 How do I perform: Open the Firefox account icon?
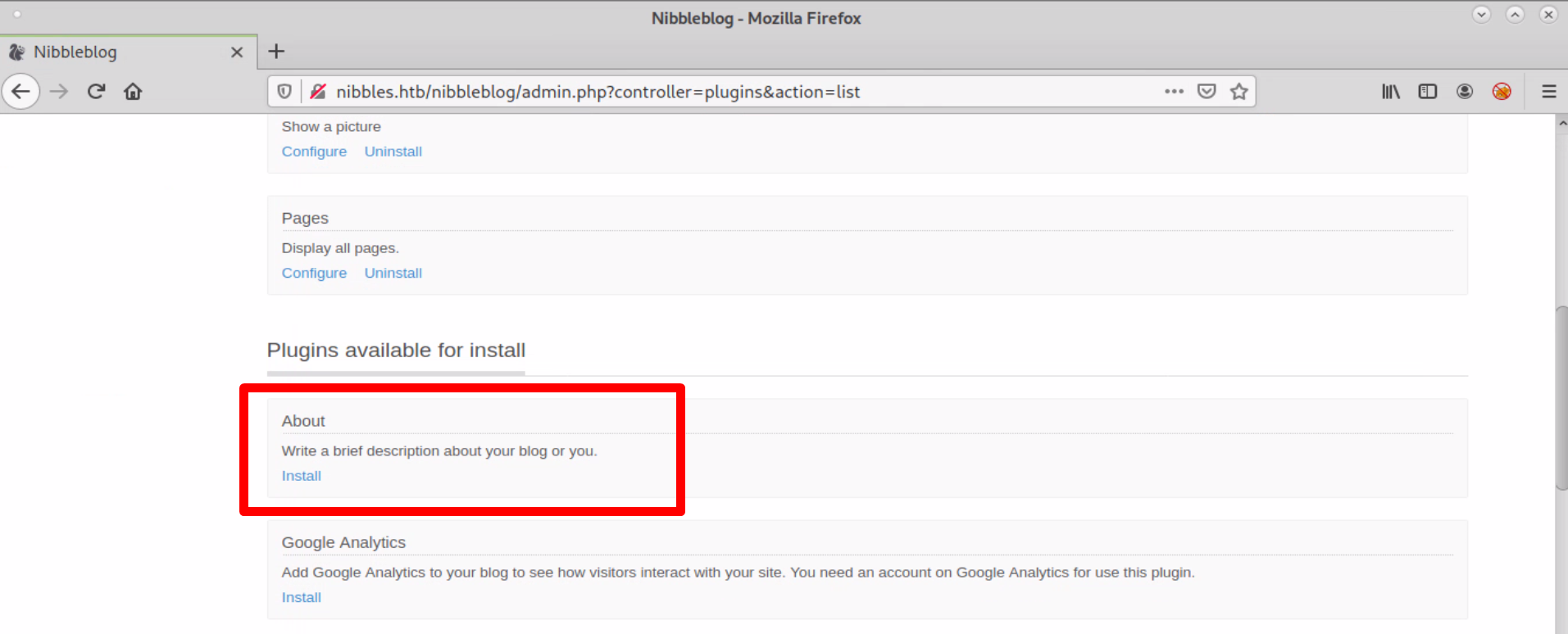pos(1464,92)
